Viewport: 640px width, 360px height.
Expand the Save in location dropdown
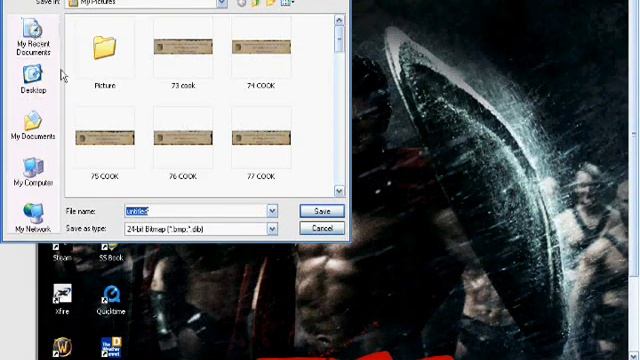click(x=222, y=3)
